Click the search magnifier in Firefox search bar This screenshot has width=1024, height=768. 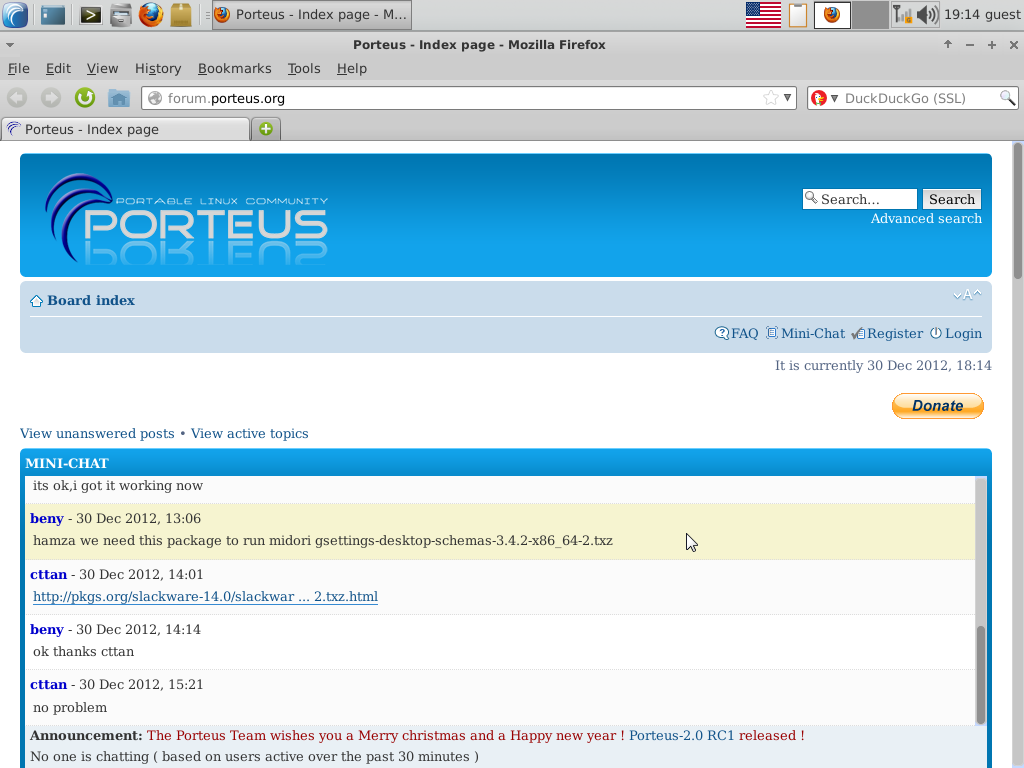pyautogui.click(x=1007, y=98)
